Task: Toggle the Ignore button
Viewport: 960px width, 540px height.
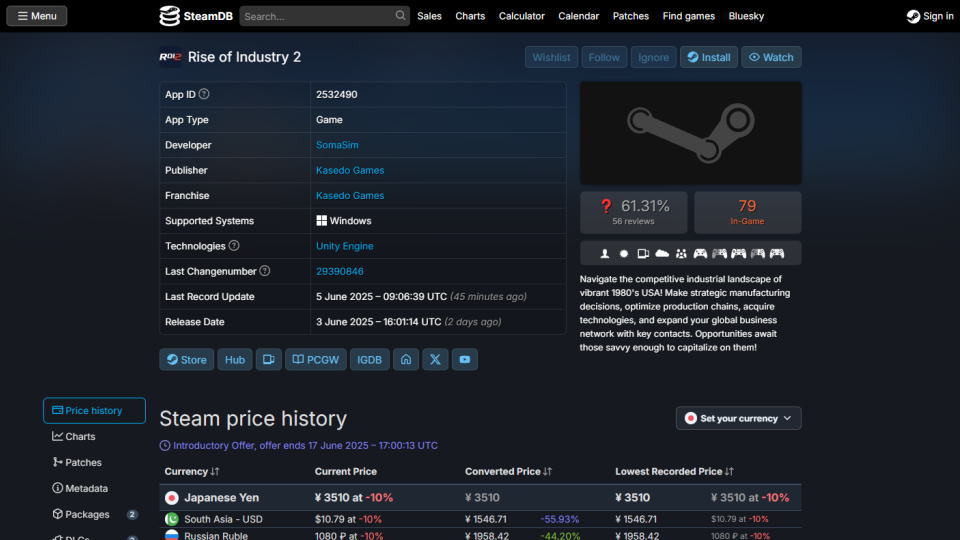Action: (653, 57)
